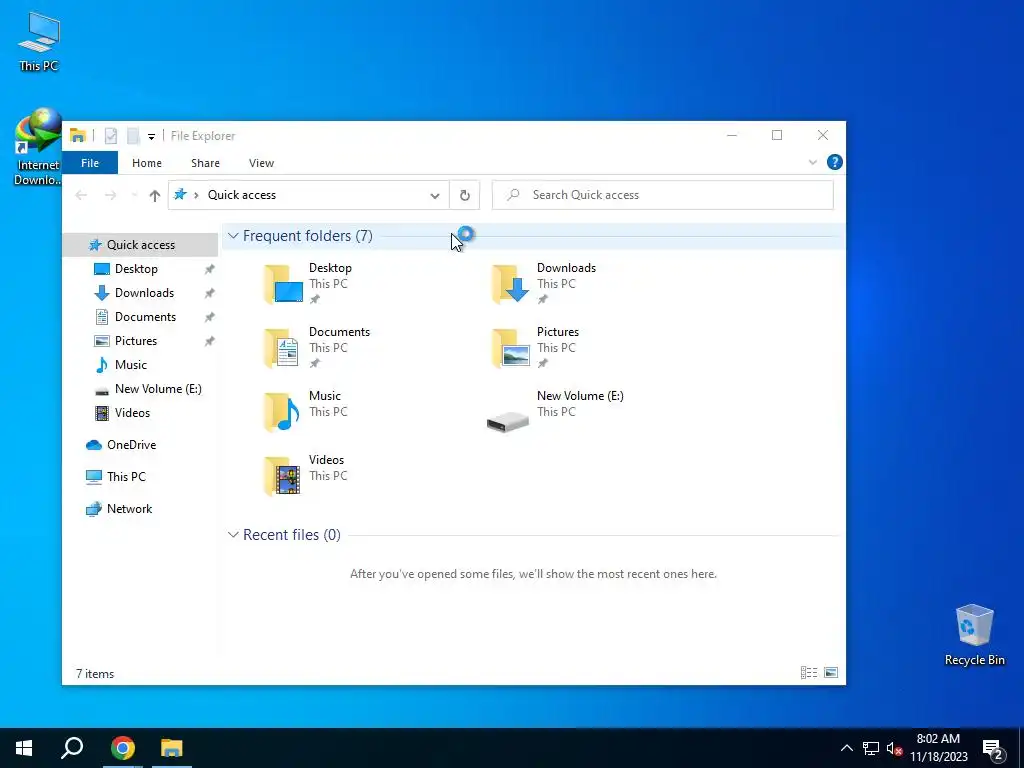This screenshot has width=1024, height=768.
Task: Click File Explorer taskbar button
Action: point(172,748)
